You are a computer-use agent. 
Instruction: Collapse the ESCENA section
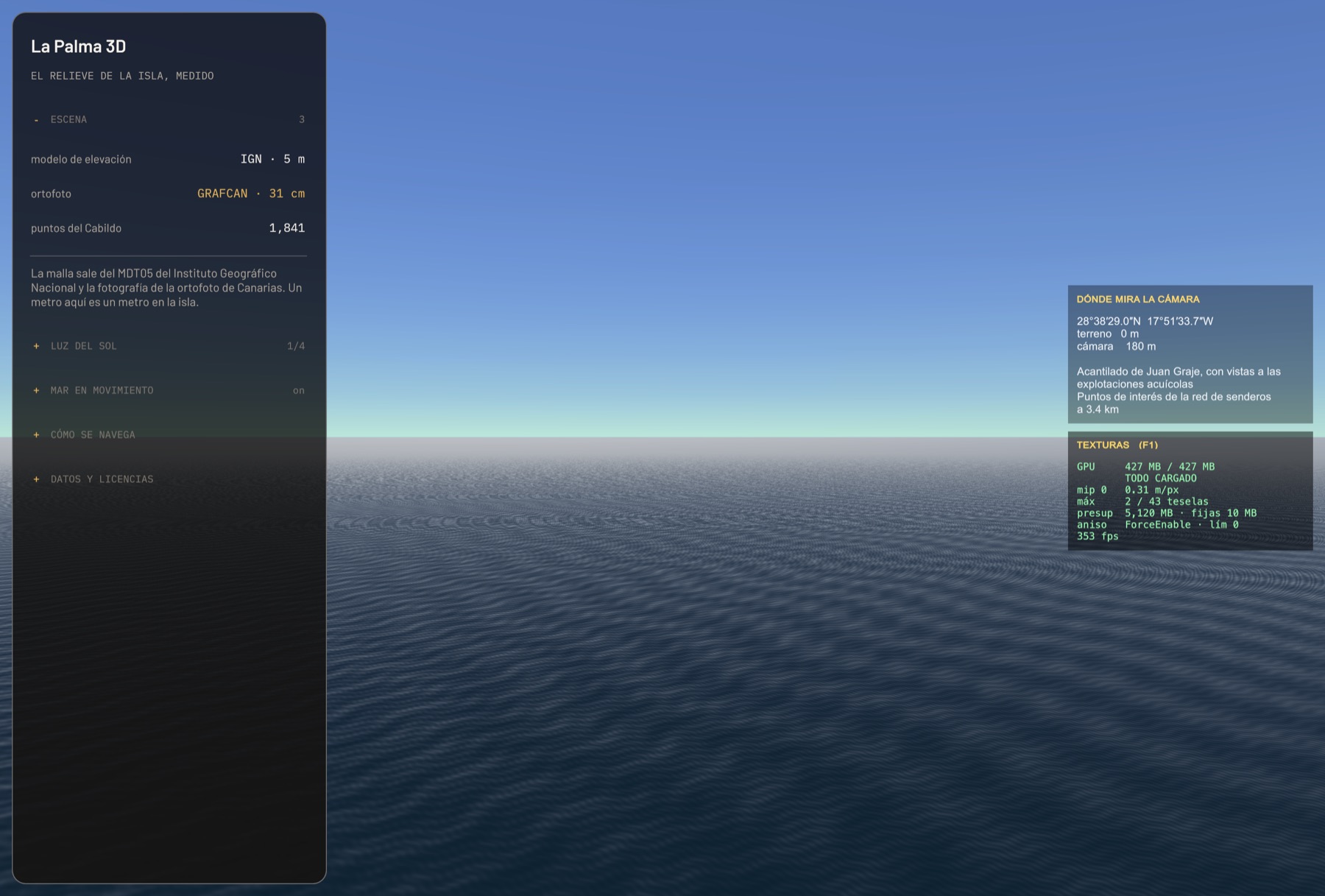point(169,119)
